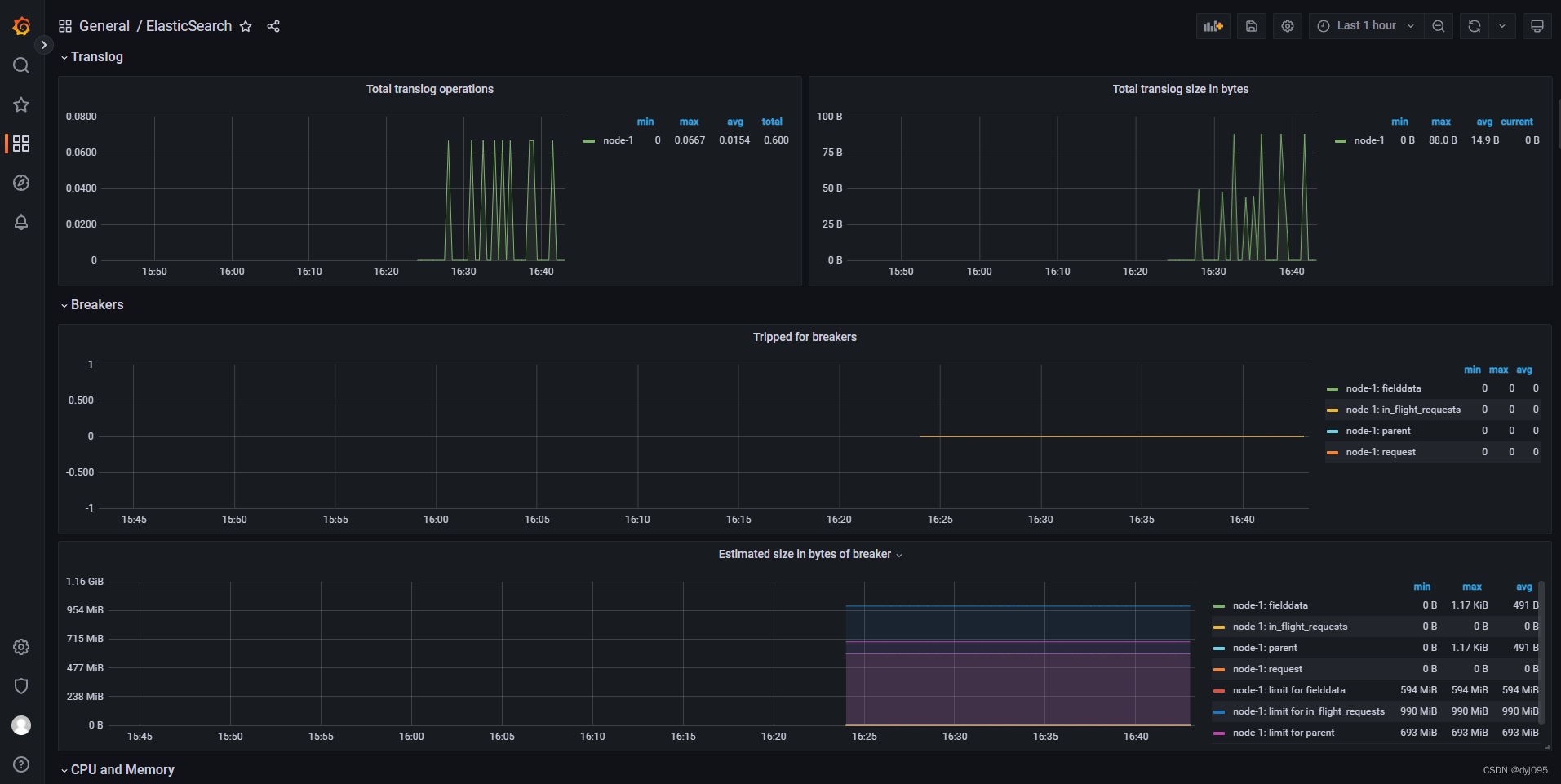Sort translog operations legend by min
Image resolution: width=1561 pixels, height=784 pixels.
point(645,122)
